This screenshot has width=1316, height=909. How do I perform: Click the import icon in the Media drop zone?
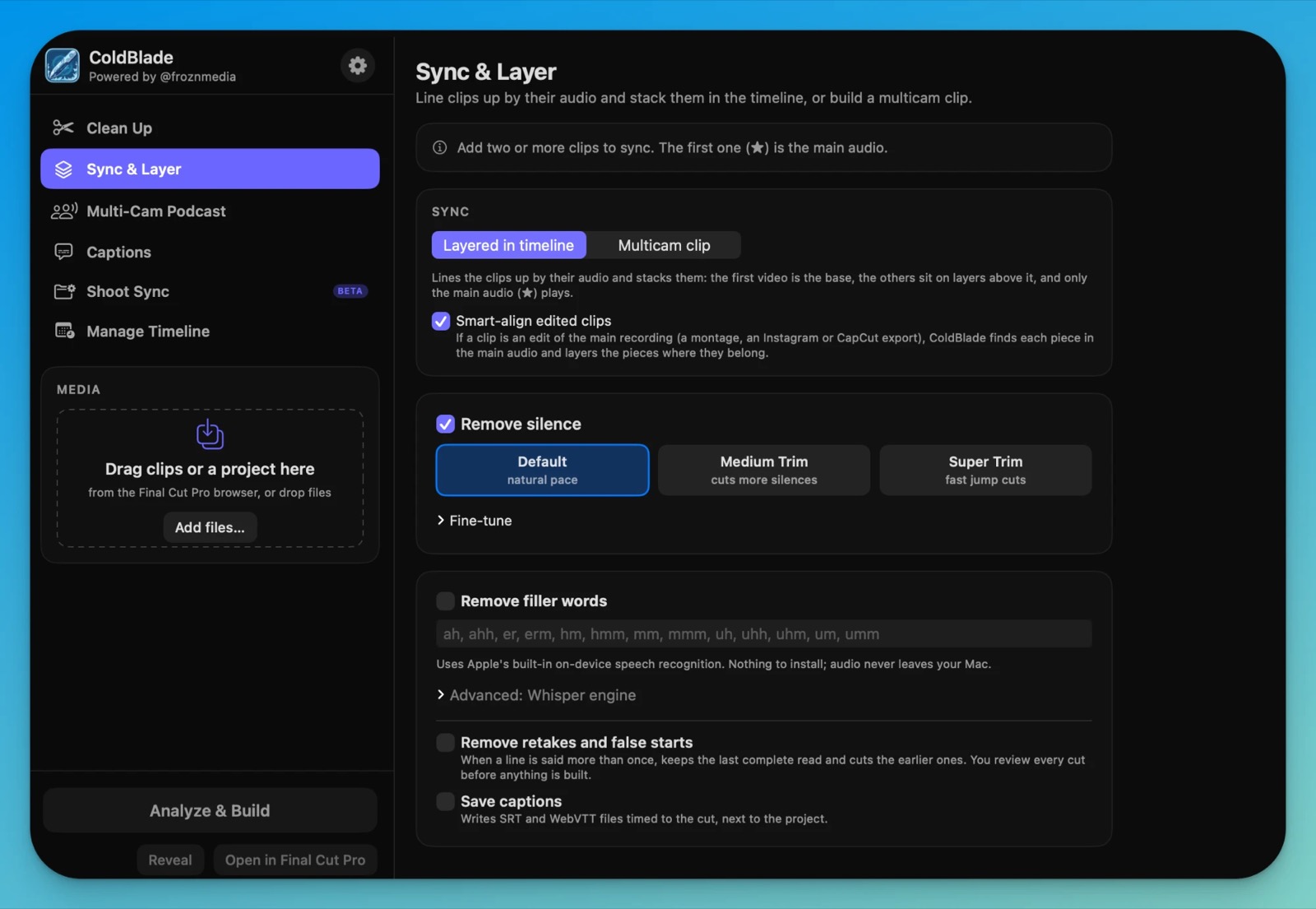pos(210,434)
